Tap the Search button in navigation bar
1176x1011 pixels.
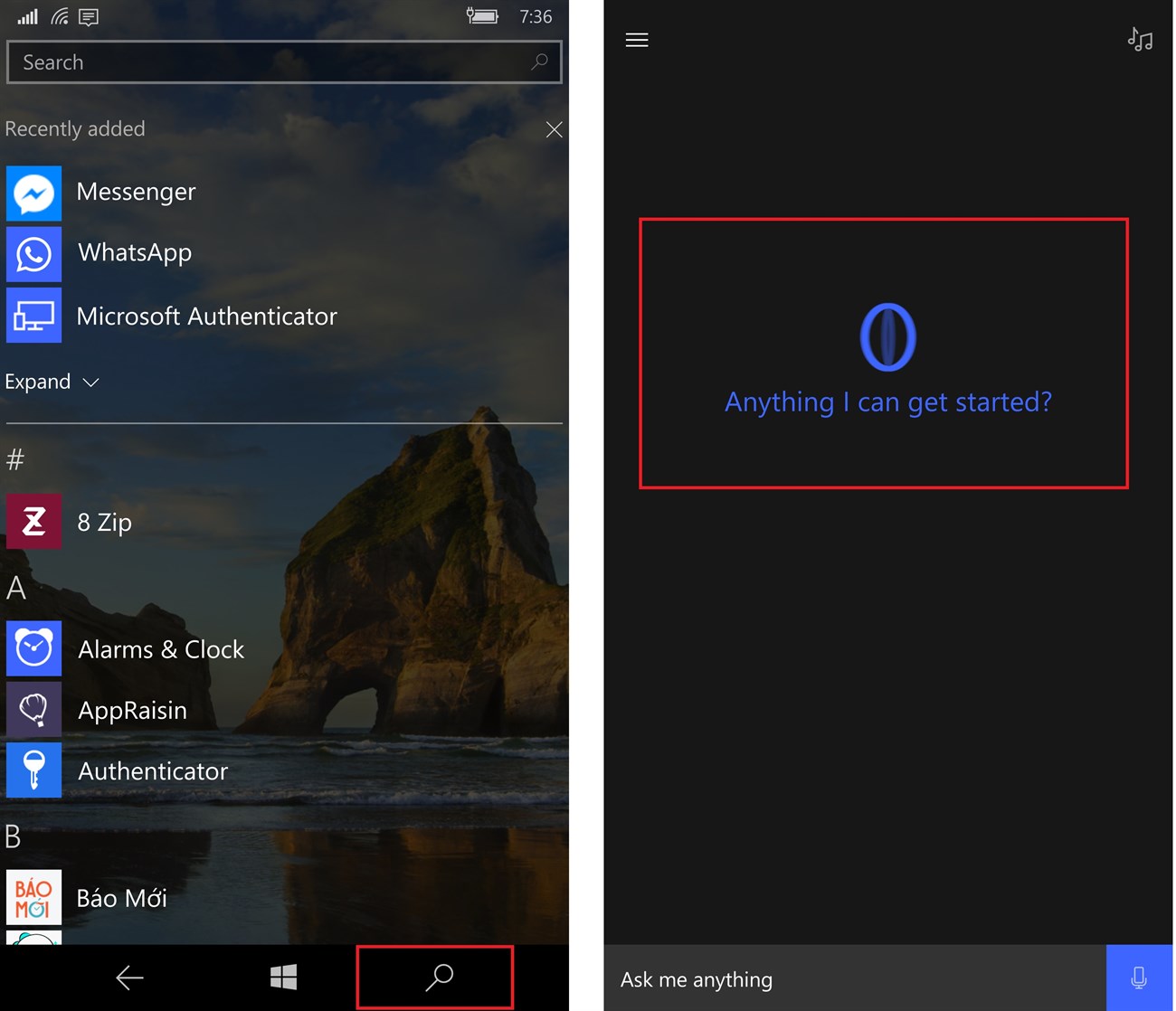439,977
